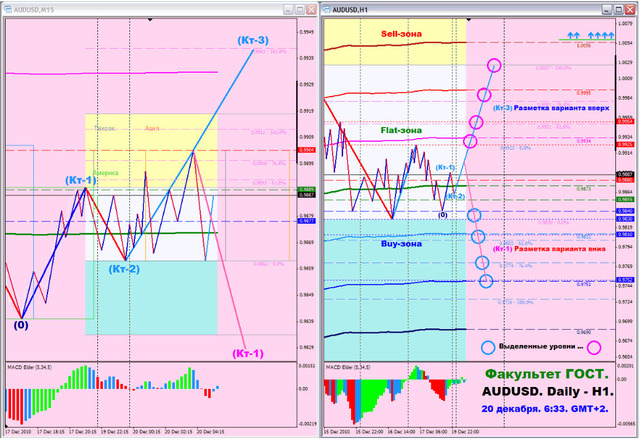Screen dimensions: 640x440
Task: Click the MACD Elder label in H1 window
Action: point(348,367)
